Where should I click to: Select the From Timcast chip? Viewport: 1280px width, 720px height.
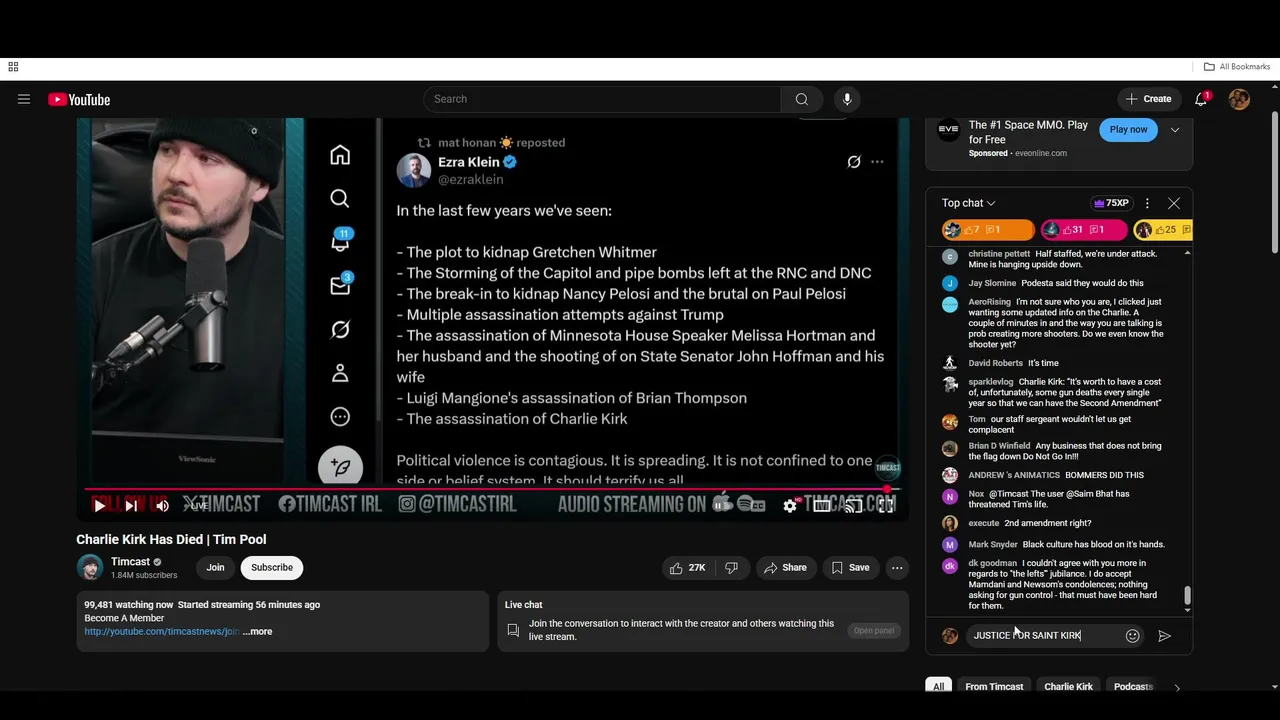coord(994,687)
